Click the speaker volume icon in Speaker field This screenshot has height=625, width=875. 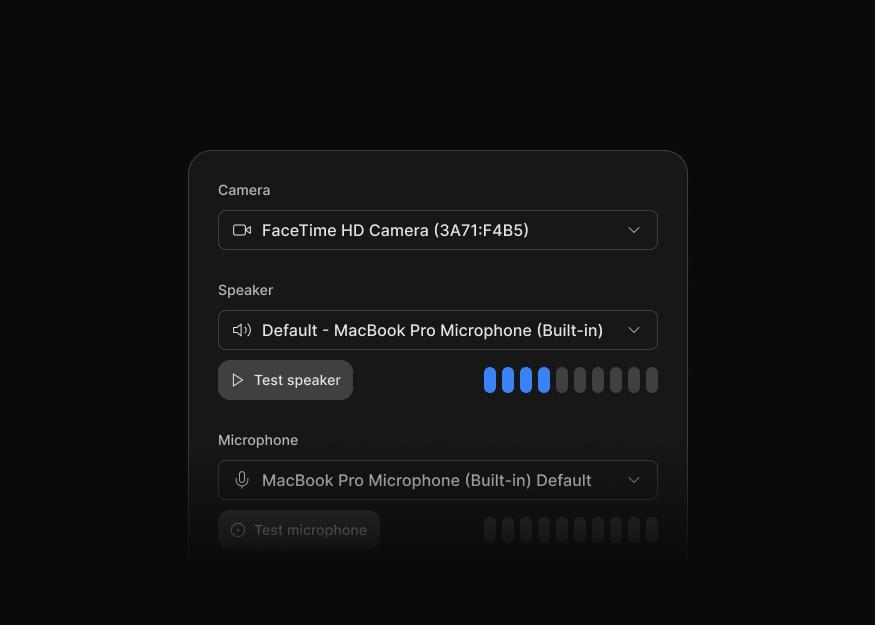[x=242, y=330]
